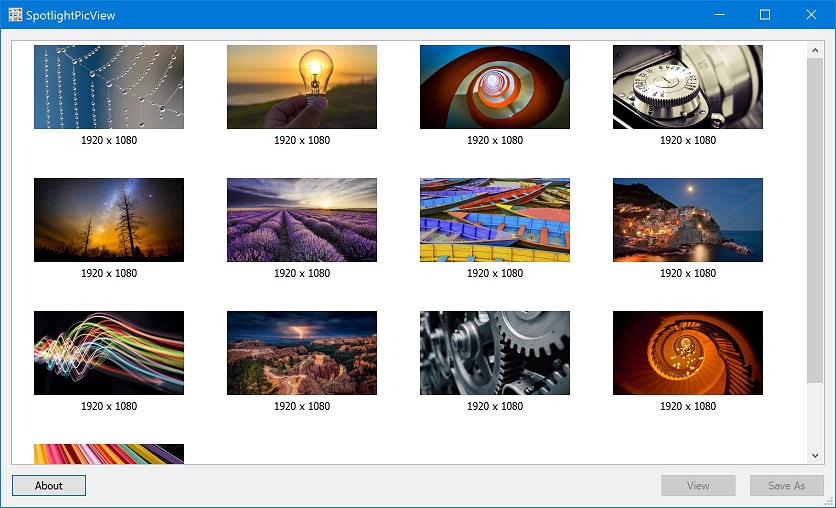
Task: Select the coastal village night thumbnail
Action: point(688,220)
